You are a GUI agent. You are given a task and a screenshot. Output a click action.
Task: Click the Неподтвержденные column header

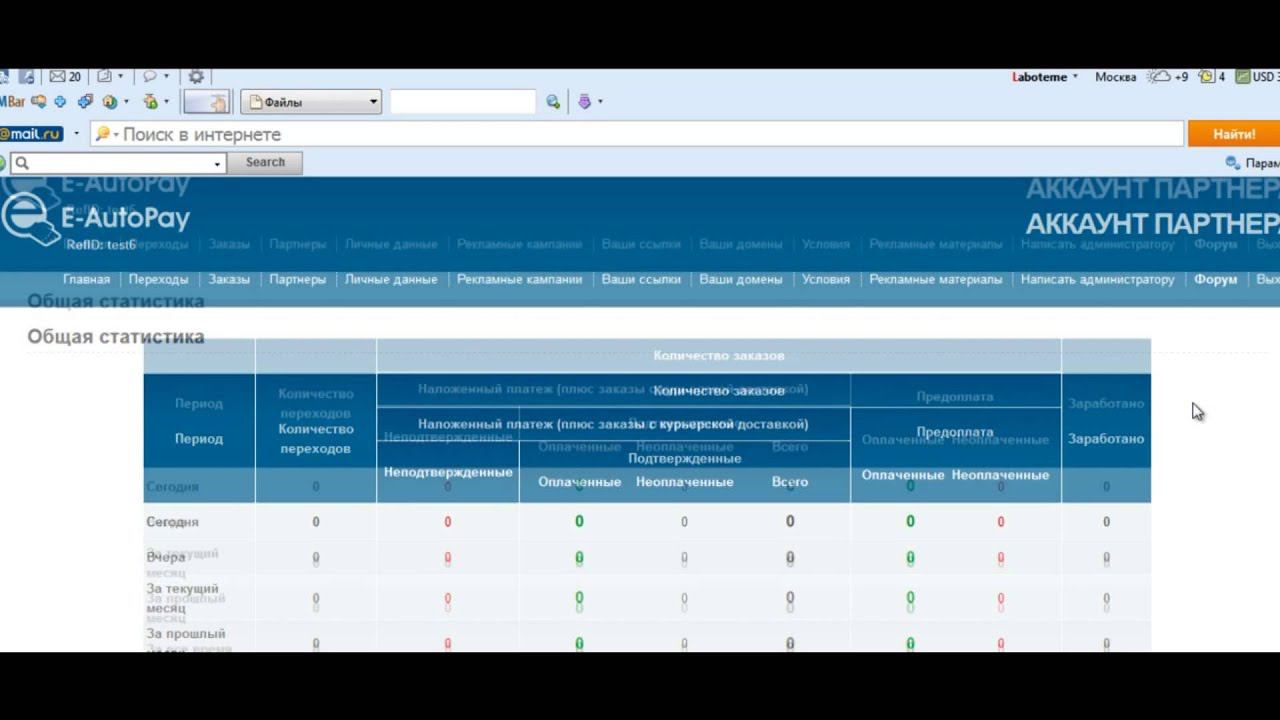(x=448, y=472)
